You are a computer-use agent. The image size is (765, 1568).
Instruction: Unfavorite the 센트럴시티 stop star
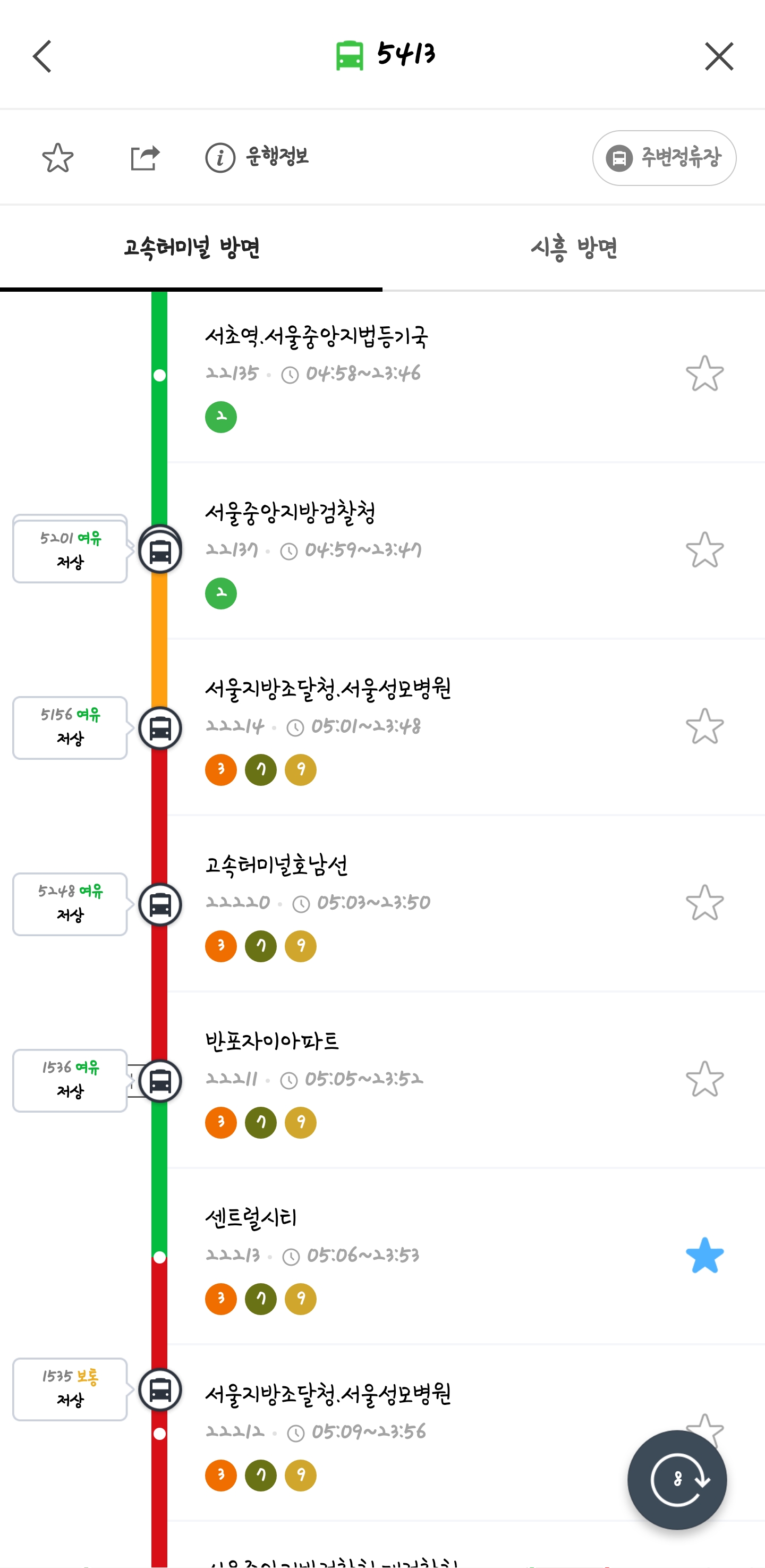tap(704, 1255)
